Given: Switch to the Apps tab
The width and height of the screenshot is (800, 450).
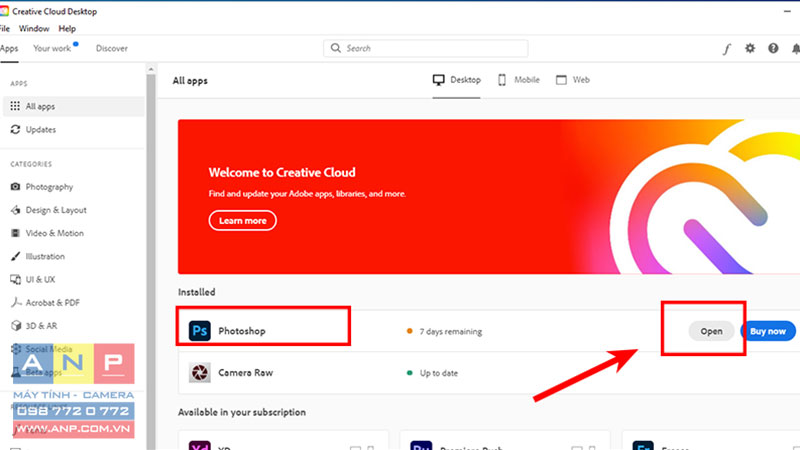Looking at the screenshot, I should point(9,48).
